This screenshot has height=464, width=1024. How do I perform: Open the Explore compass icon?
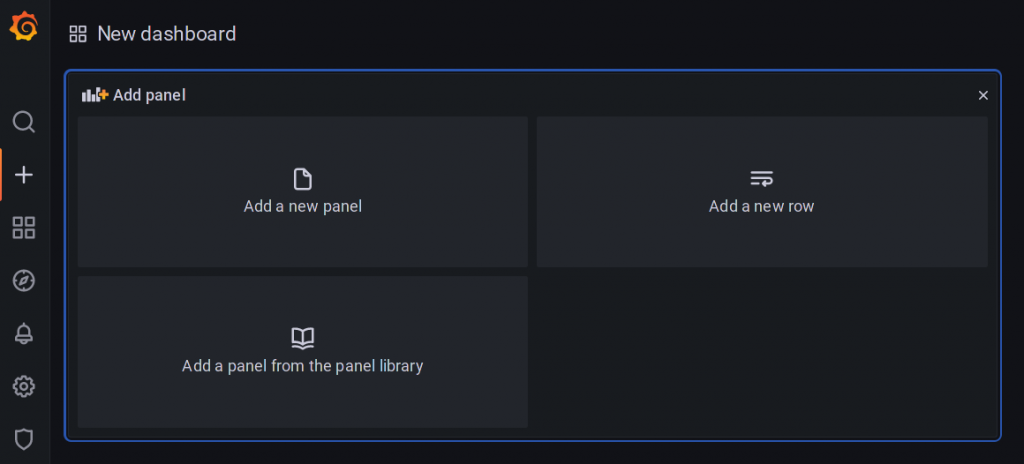[x=24, y=281]
